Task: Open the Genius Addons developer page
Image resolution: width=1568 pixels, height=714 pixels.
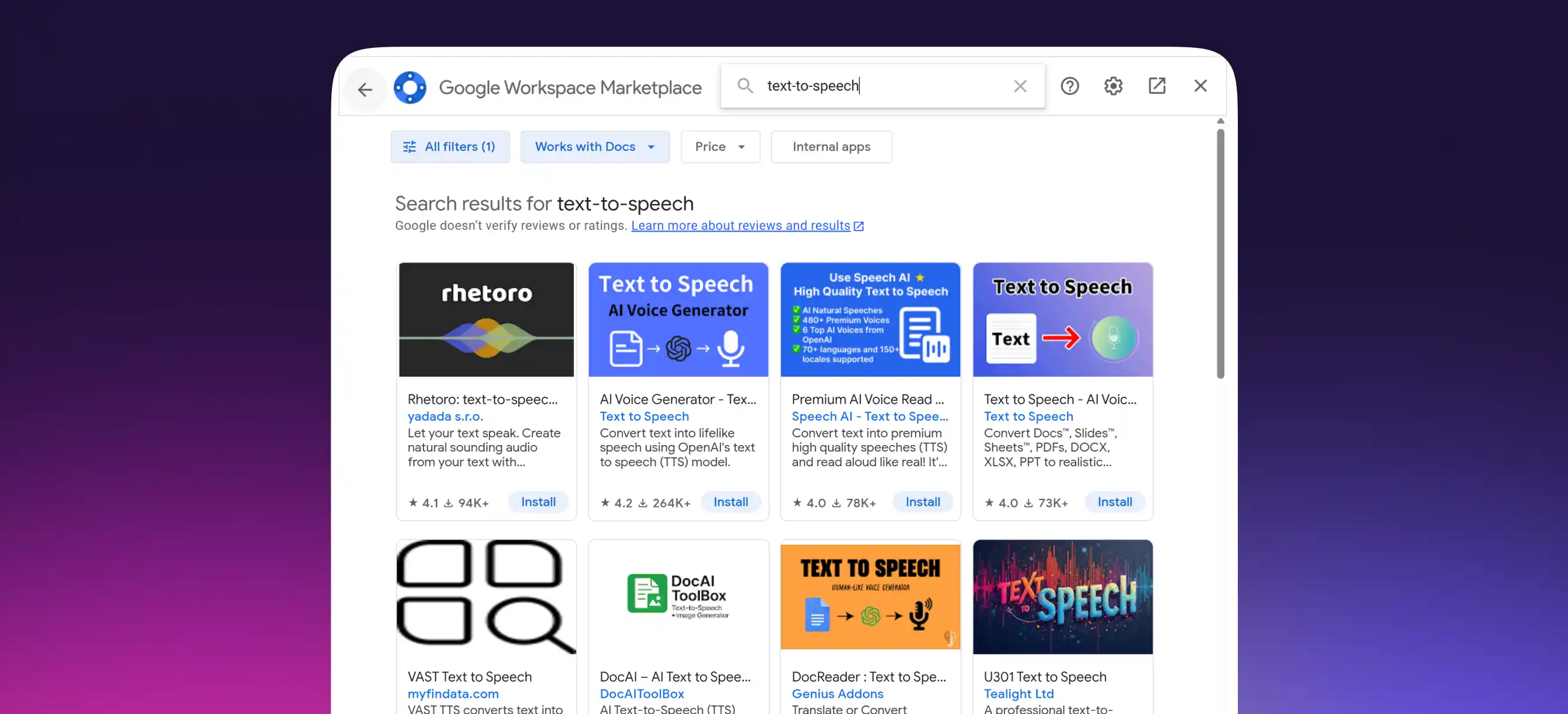Action: pos(838,694)
